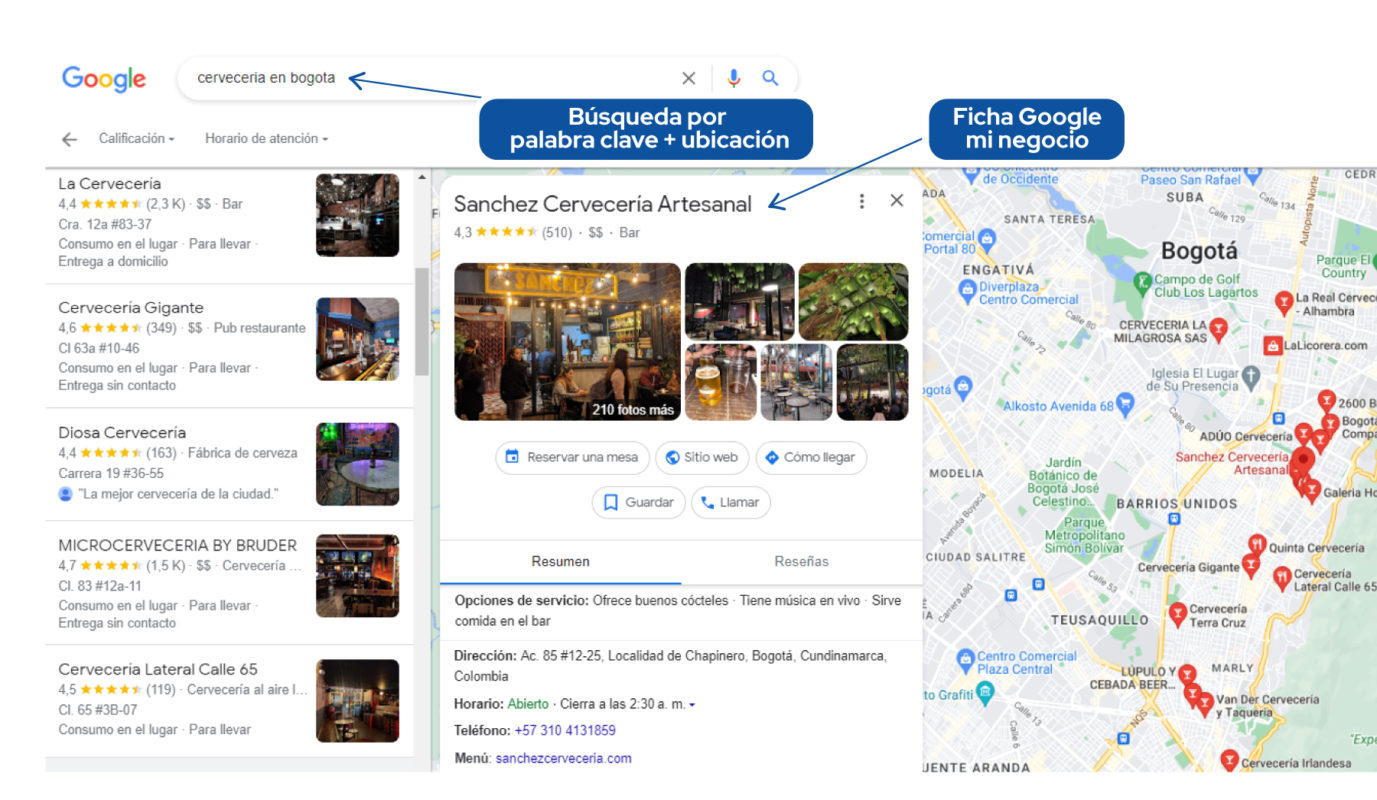Image resolution: width=1377 pixels, height=800 pixels.
Task: Open main photo showing 210 fotos más
Action: (567, 342)
